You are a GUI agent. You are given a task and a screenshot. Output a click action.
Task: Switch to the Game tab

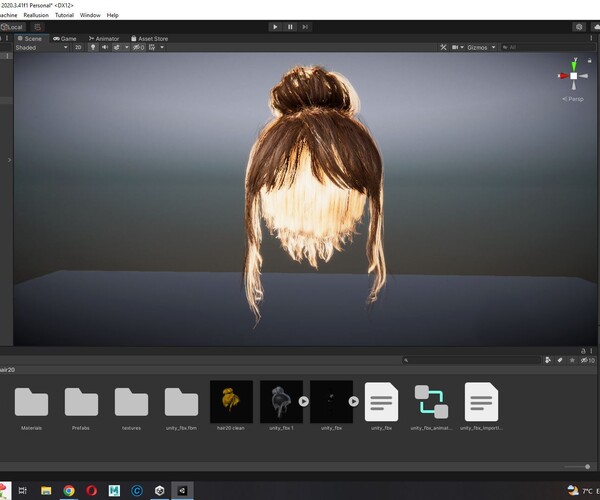pyautogui.click(x=65, y=39)
